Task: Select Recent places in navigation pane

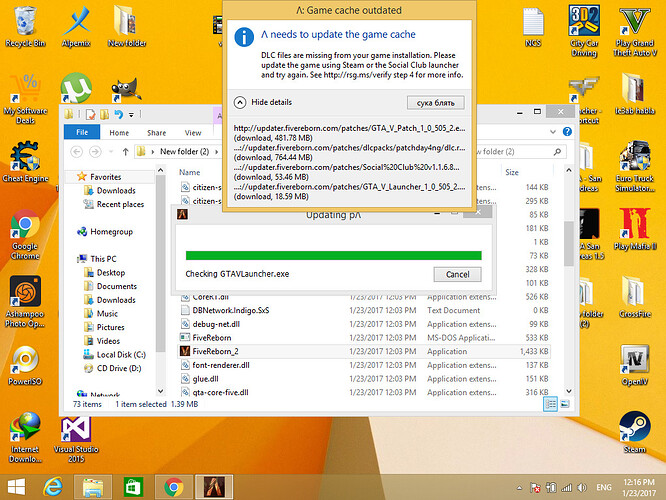Action: pyautogui.click(x=120, y=204)
